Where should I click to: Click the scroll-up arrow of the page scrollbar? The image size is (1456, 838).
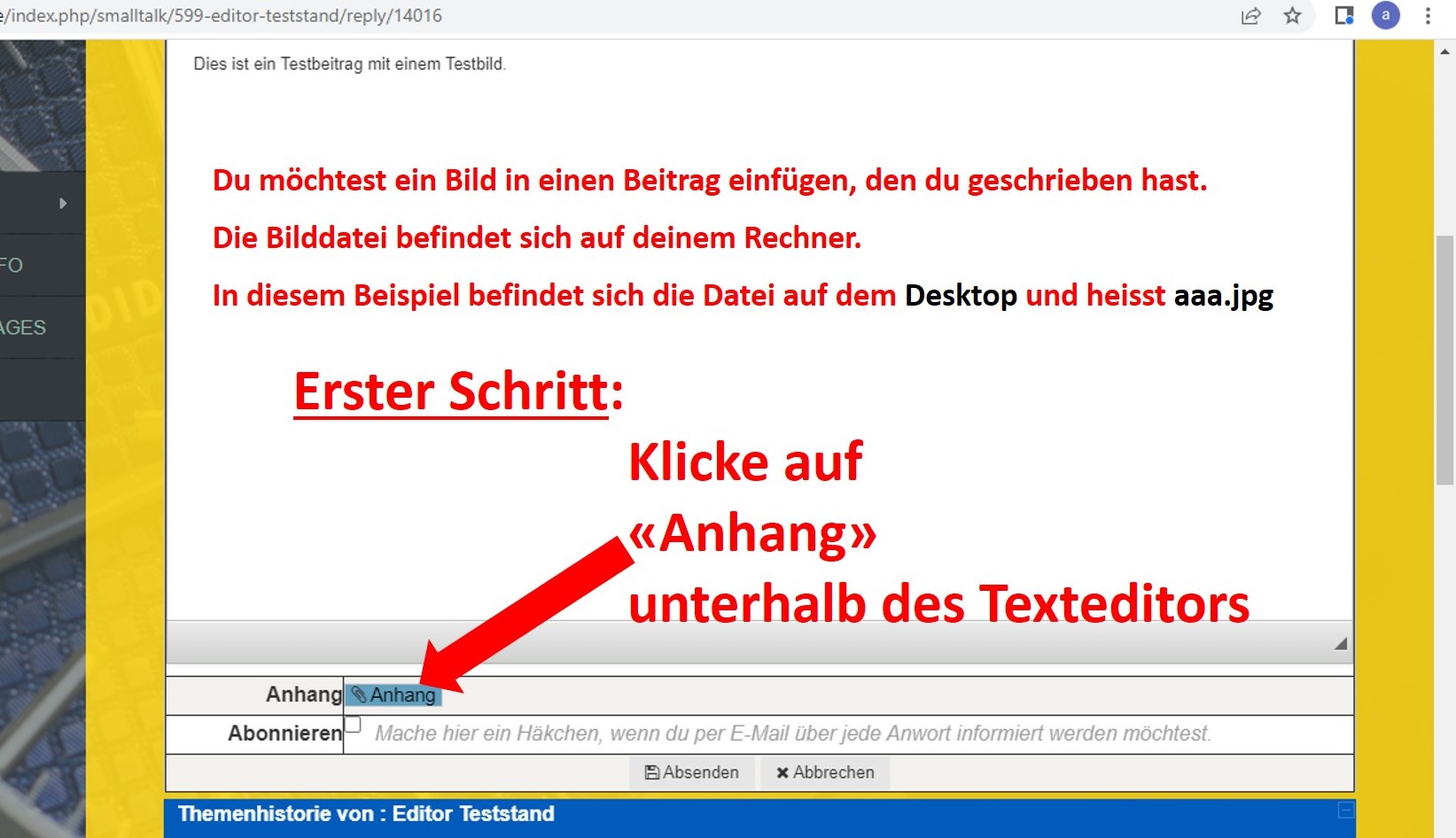1444,51
